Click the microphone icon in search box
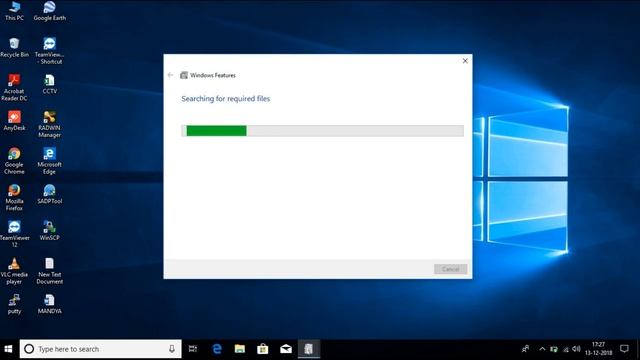The width and height of the screenshot is (640, 360). (x=172, y=349)
